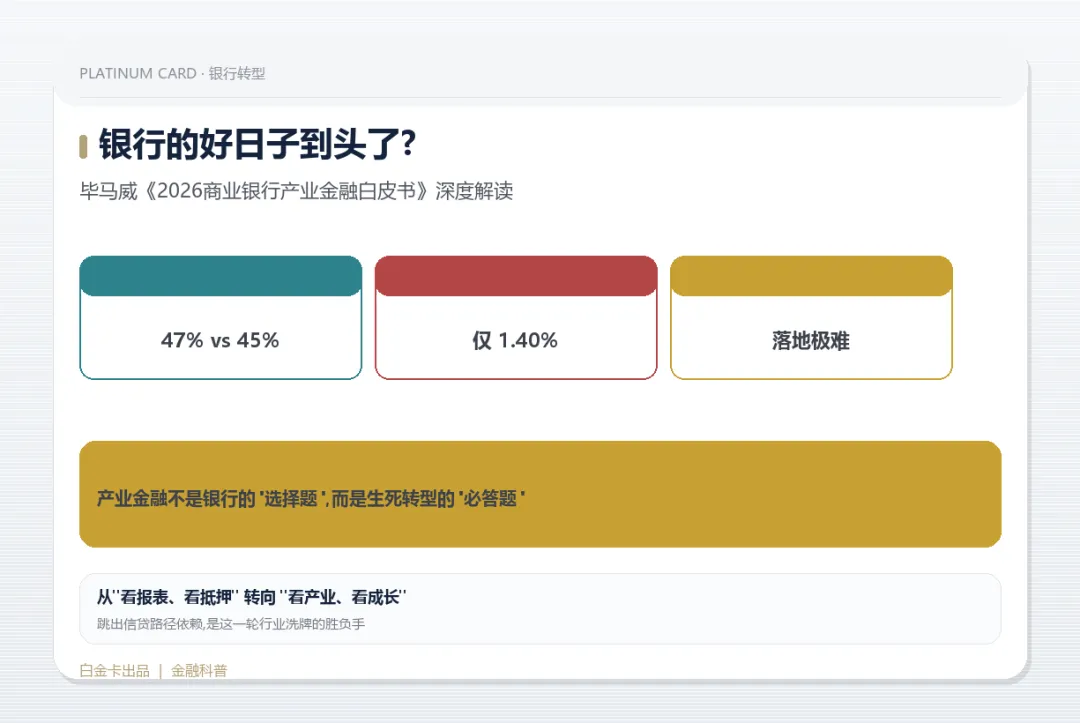Screen dimensions: 1080x723
Task: Select the 落地极难 card text
Action: click(x=811, y=340)
